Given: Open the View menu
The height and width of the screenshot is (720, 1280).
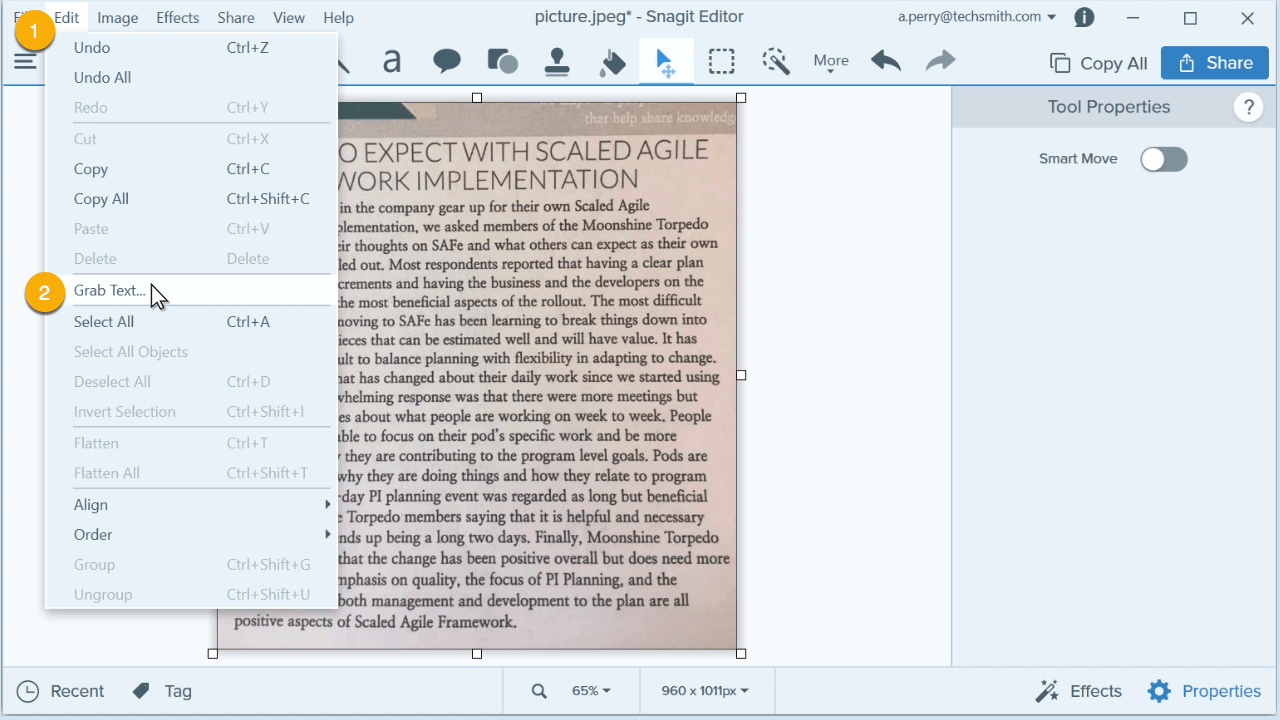Looking at the screenshot, I should pyautogui.click(x=289, y=17).
